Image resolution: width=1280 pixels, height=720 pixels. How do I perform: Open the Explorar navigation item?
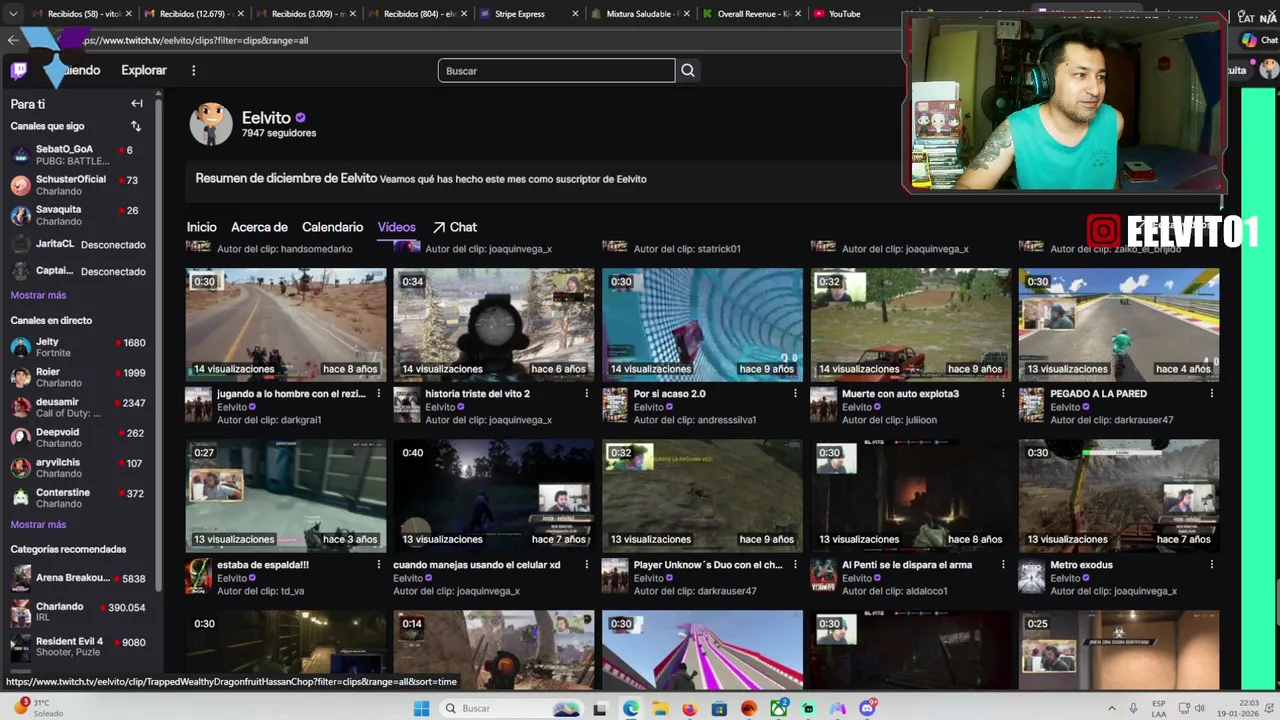(x=144, y=70)
